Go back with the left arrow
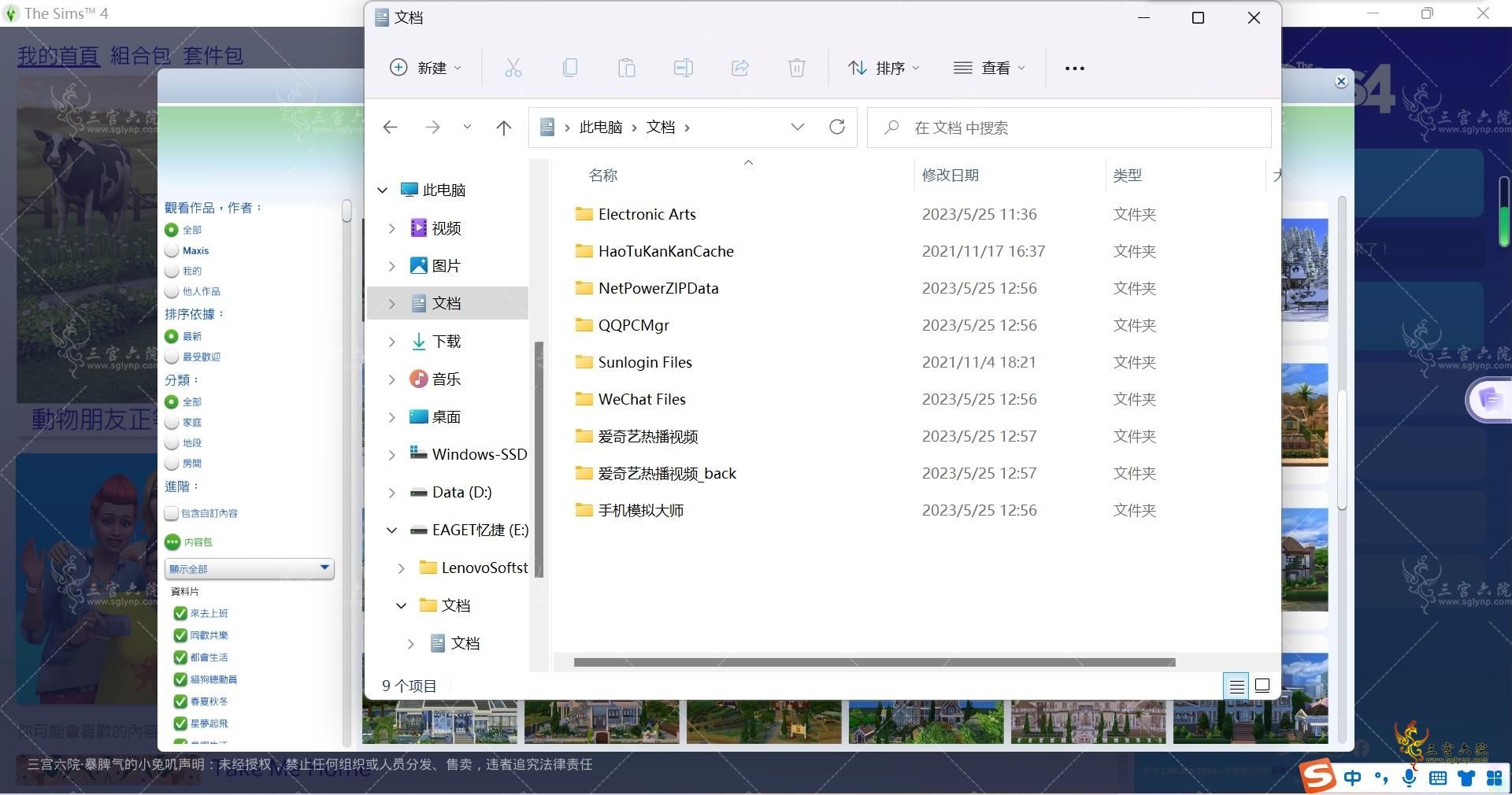 pyautogui.click(x=390, y=128)
